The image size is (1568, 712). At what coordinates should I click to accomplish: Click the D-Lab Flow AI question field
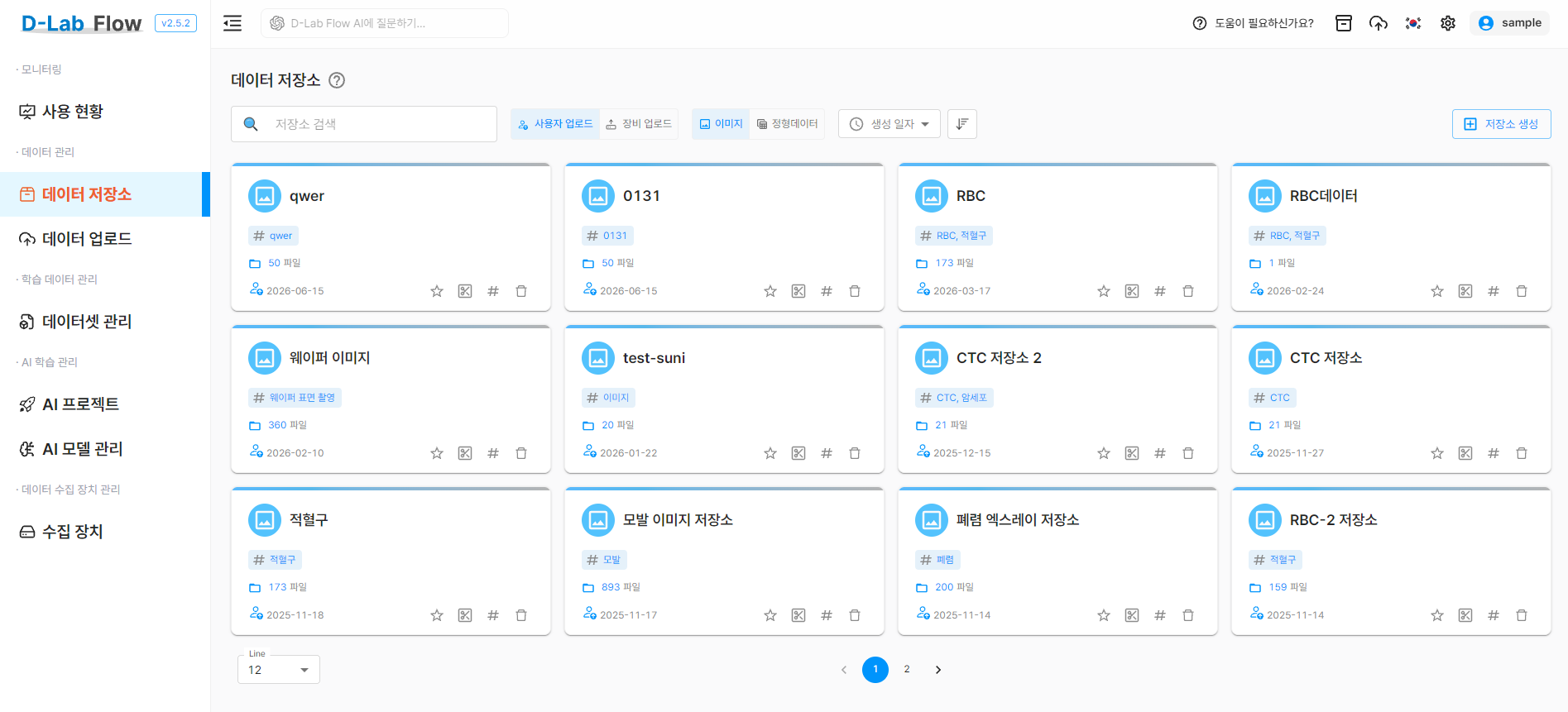pyautogui.click(x=385, y=23)
